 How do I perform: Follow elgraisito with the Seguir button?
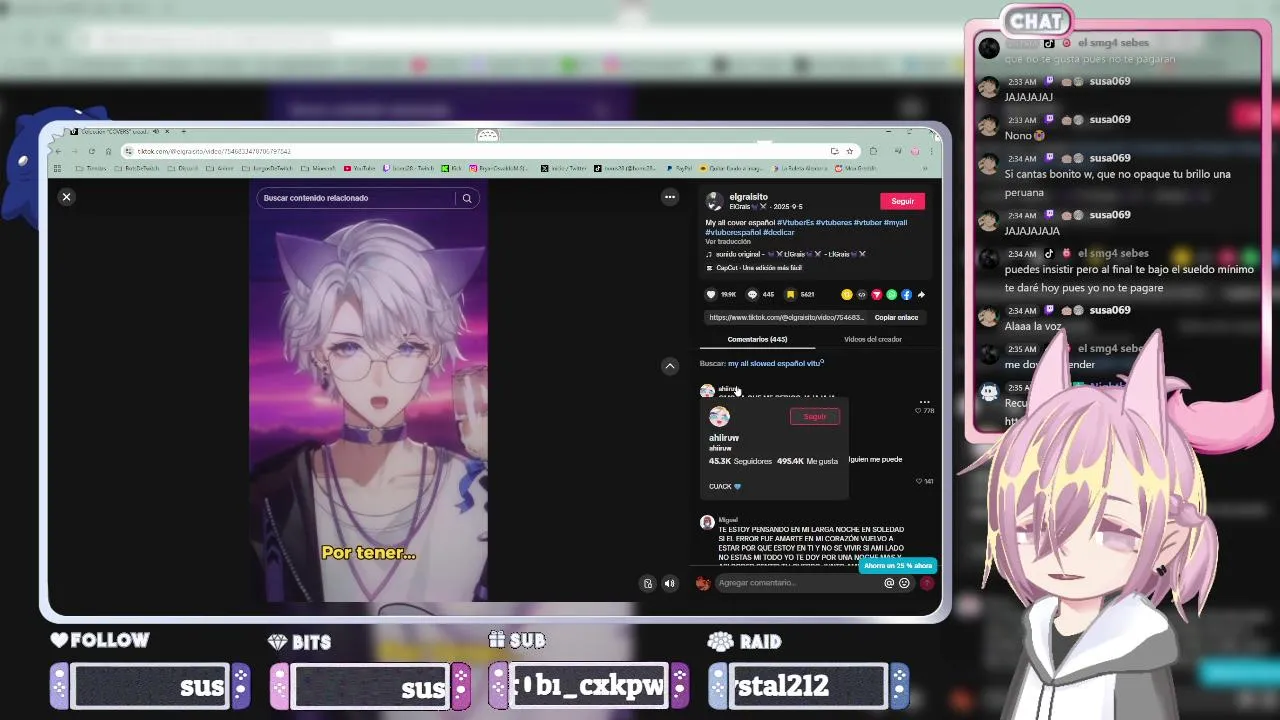903,201
